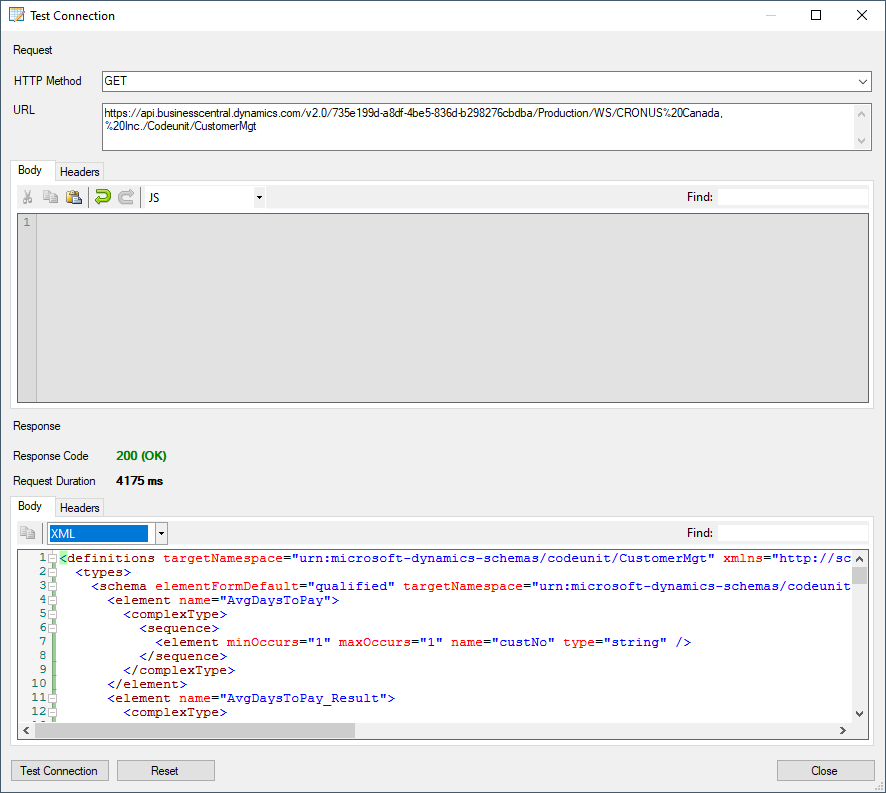Image resolution: width=886 pixels, height=793 pixels.
Task: Open the JS syntax format dropdown
Action: pyautogui.click(x=258, y=196)
